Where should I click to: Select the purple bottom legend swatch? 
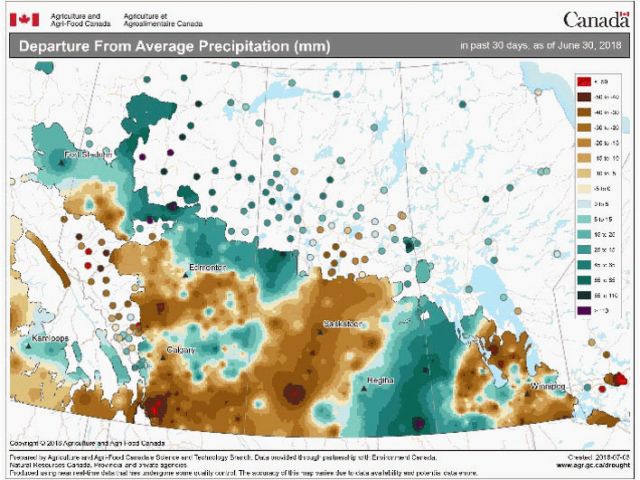584,311
